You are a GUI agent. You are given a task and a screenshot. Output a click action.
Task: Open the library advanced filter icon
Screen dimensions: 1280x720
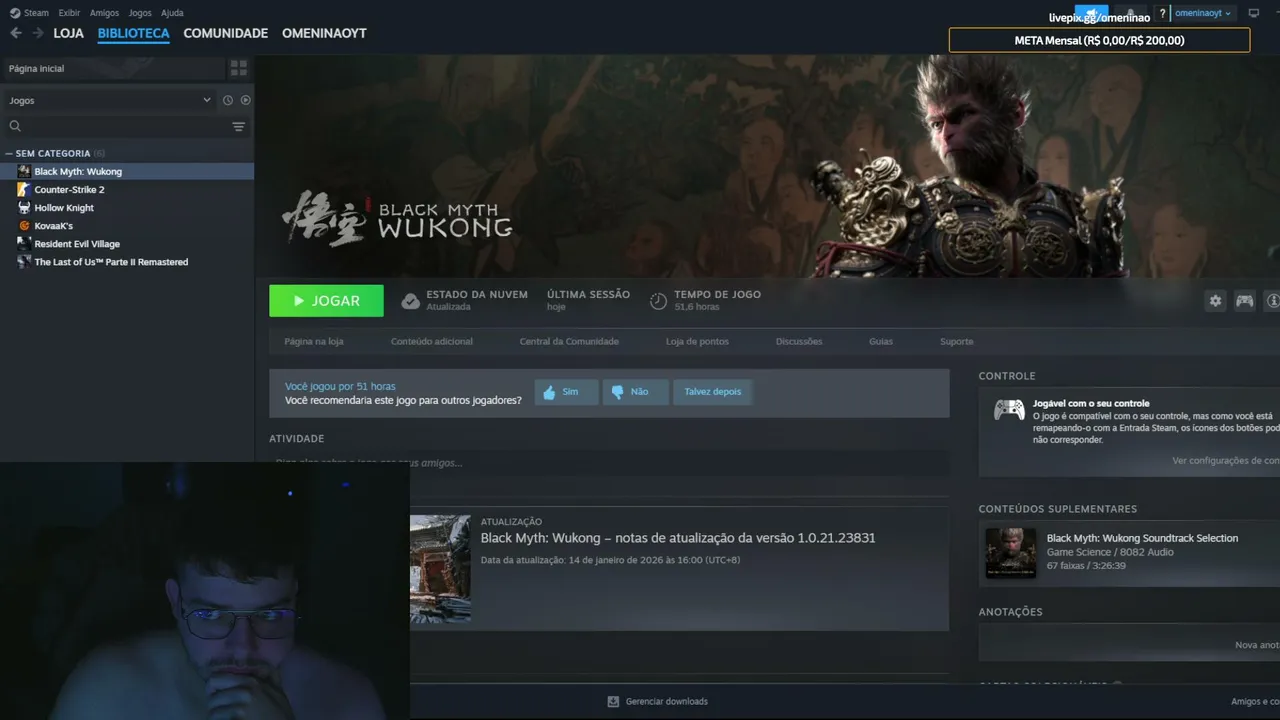point(239,127)
